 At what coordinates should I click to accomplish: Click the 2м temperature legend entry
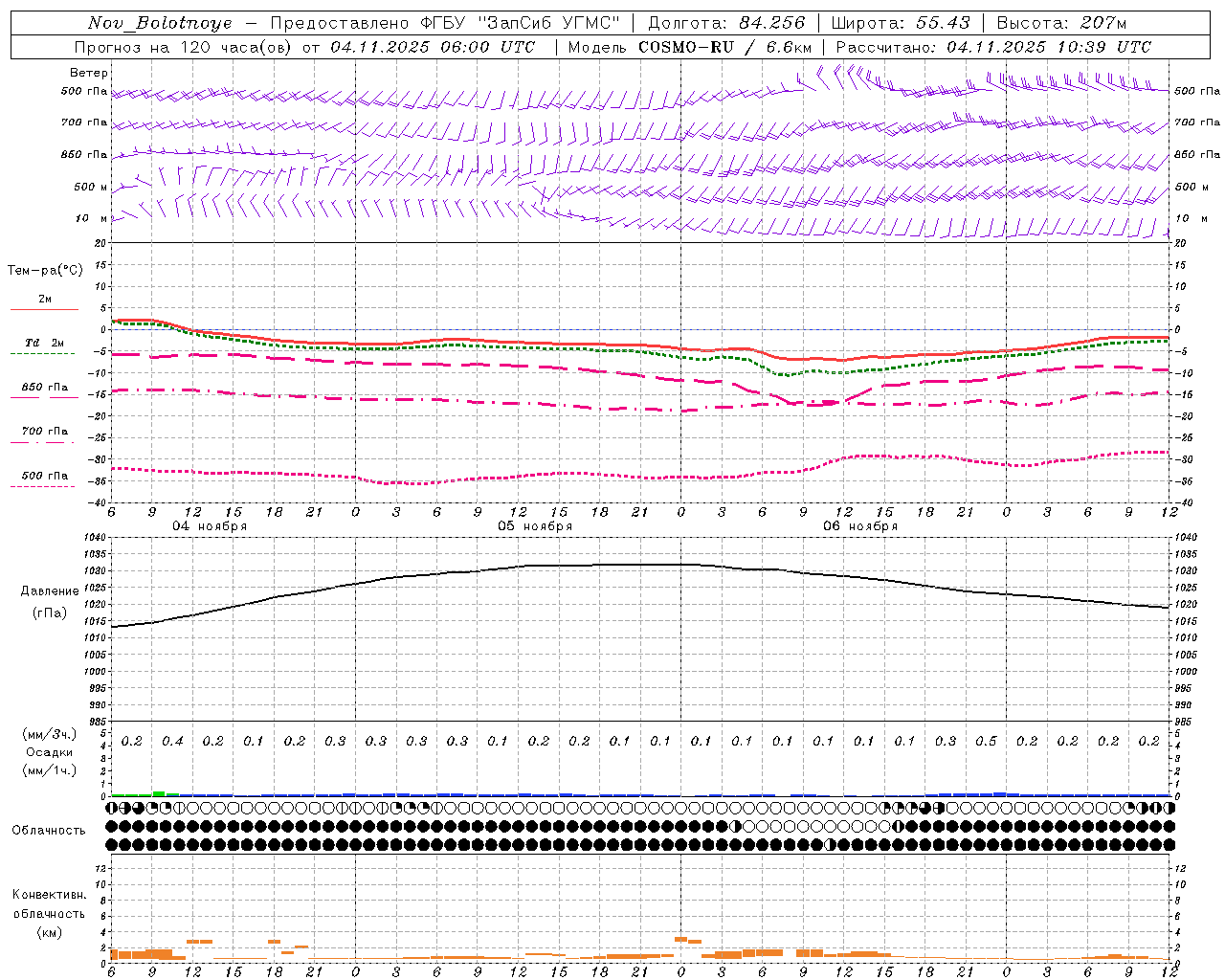pyautogui.click(x=45, y=299)
